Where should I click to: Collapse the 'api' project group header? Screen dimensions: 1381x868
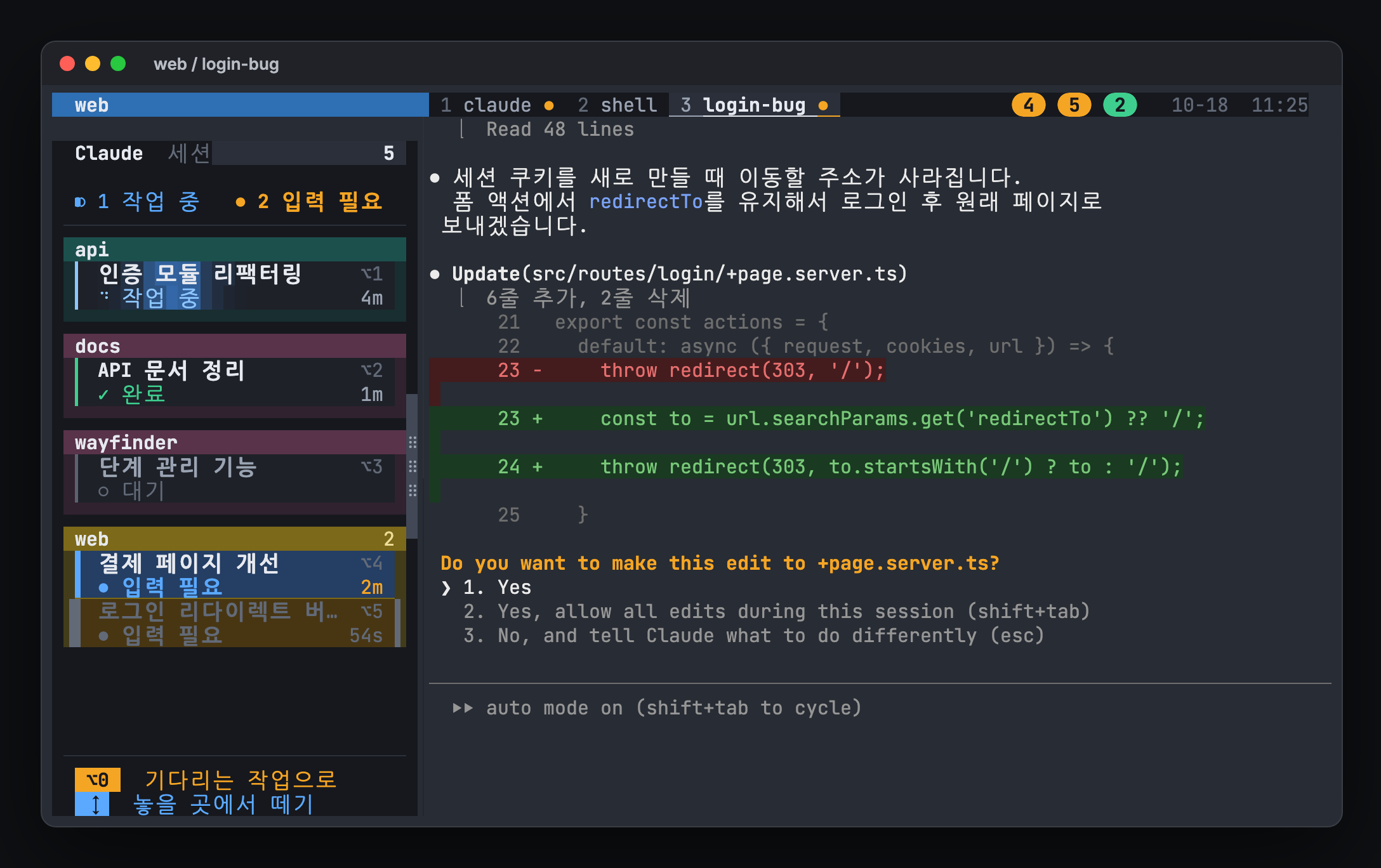[235, 249]
